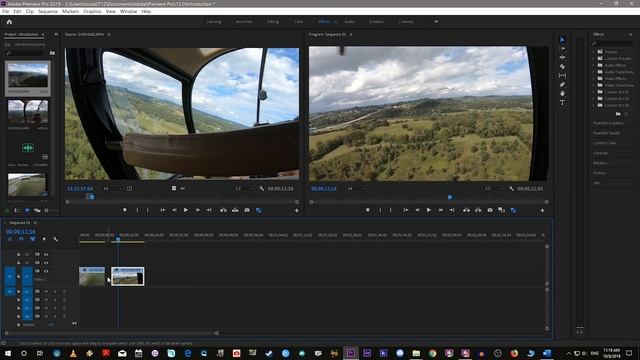Open the Essential Graphics panel
Image resolution: width=640 pixels, height=360 pixels.
tap(608, 123)
